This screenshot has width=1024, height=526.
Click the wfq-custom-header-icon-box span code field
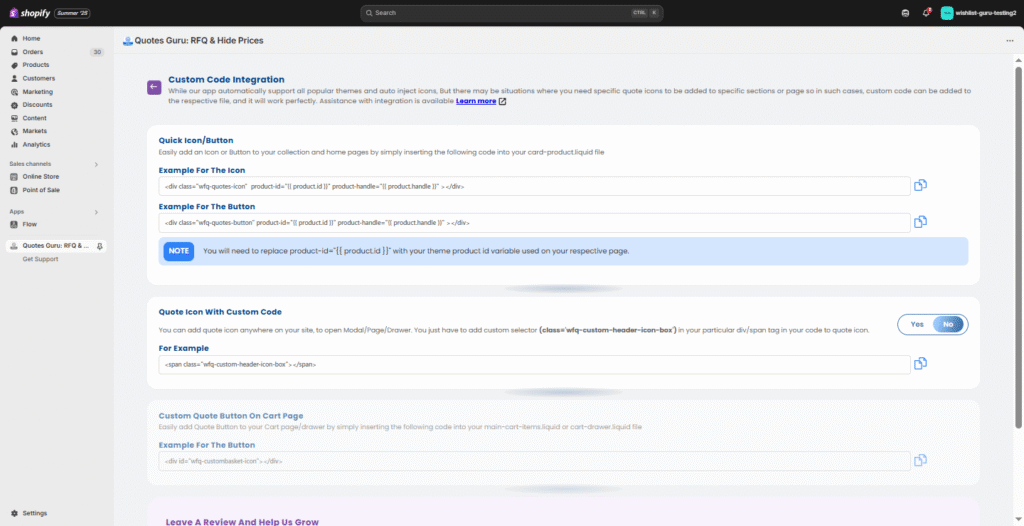(534, 365)
